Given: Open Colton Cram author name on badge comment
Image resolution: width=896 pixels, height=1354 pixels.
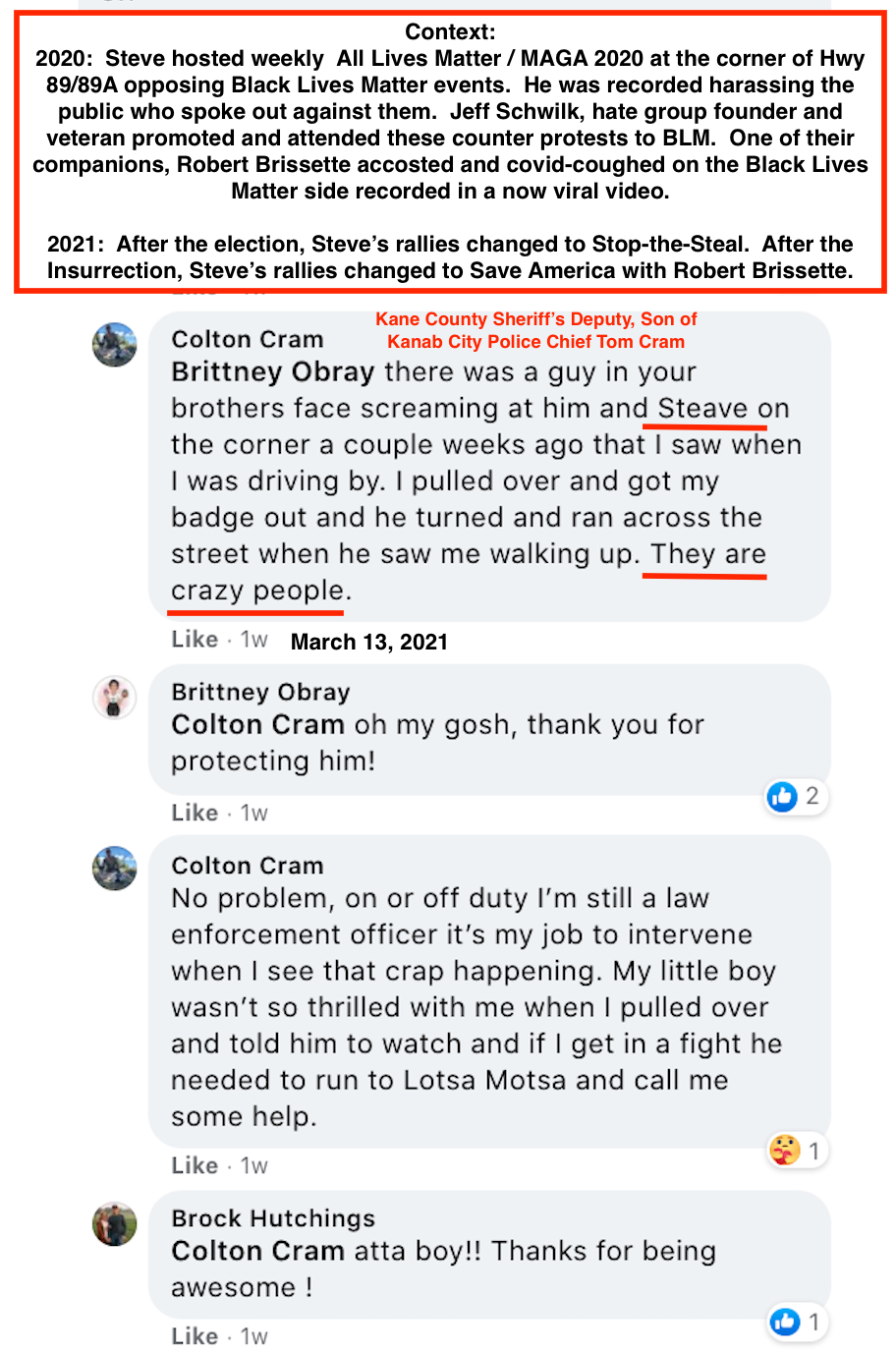Looking at the screenshot, I should tap(247, 340).
